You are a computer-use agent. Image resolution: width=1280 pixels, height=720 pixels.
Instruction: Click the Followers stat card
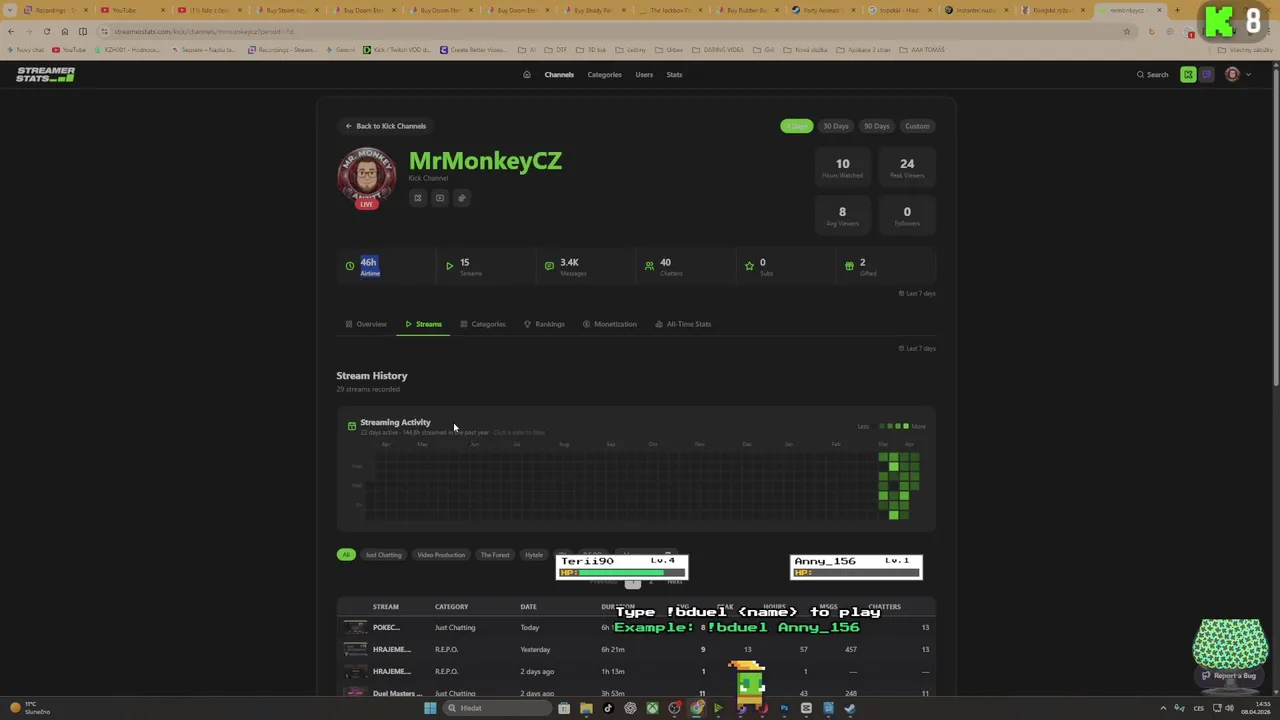pos(907,215)
